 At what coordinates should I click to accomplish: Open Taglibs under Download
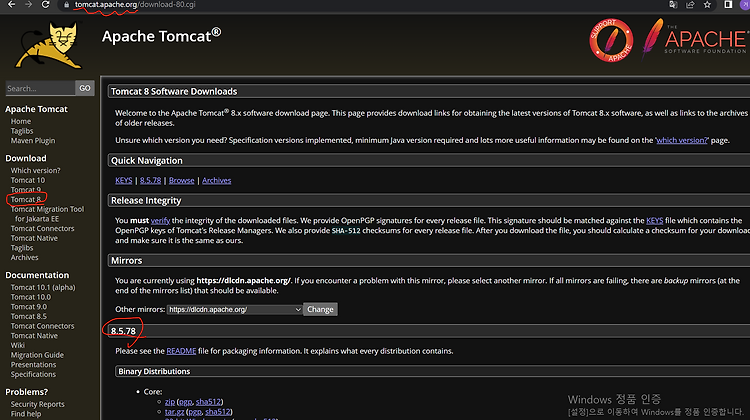pos(22,248)
